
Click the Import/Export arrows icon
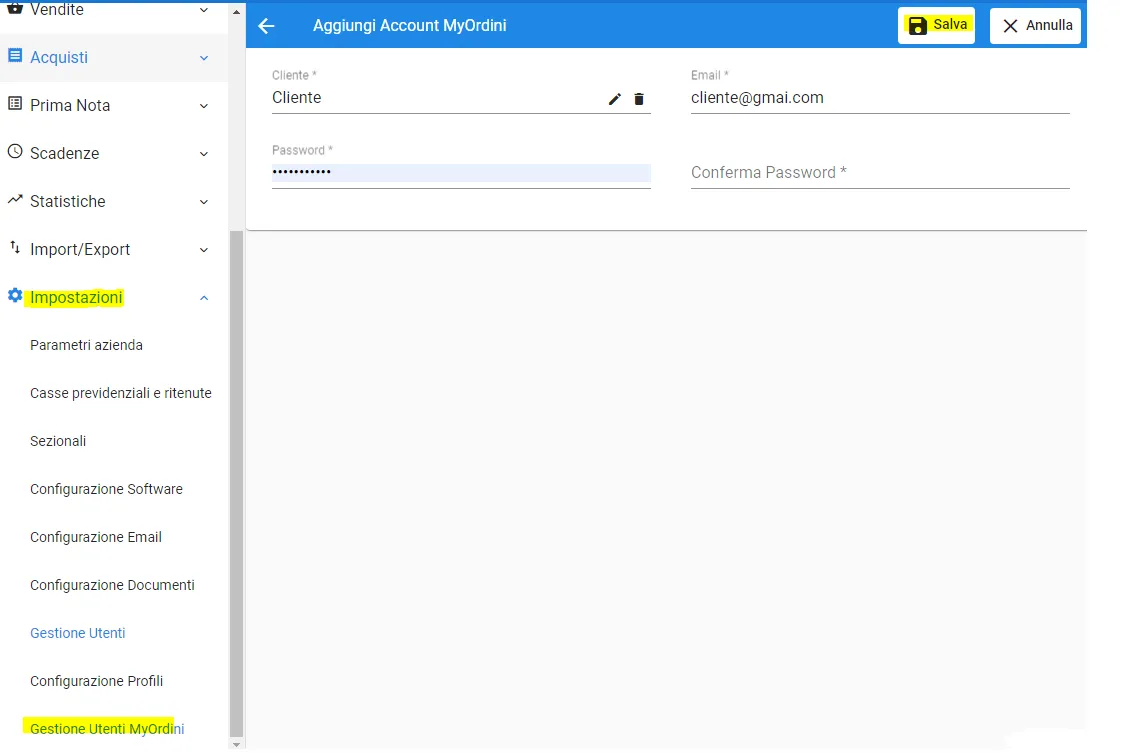14,248
